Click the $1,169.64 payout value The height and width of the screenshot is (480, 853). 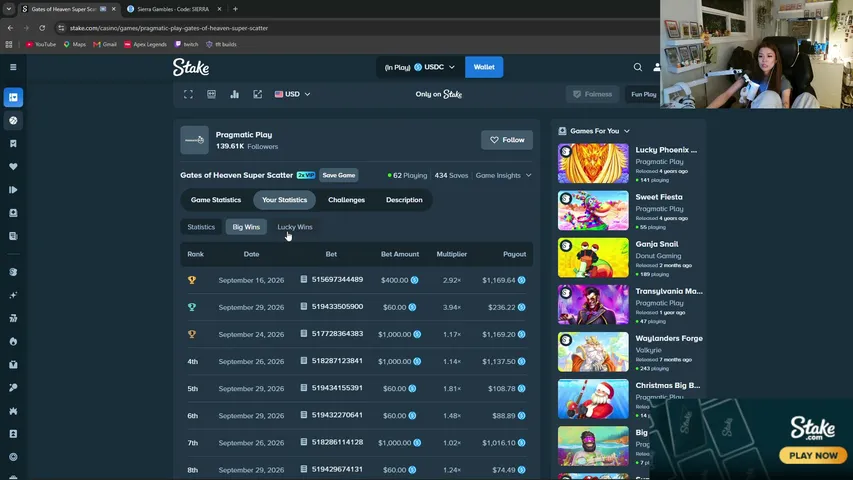point(498,280)
